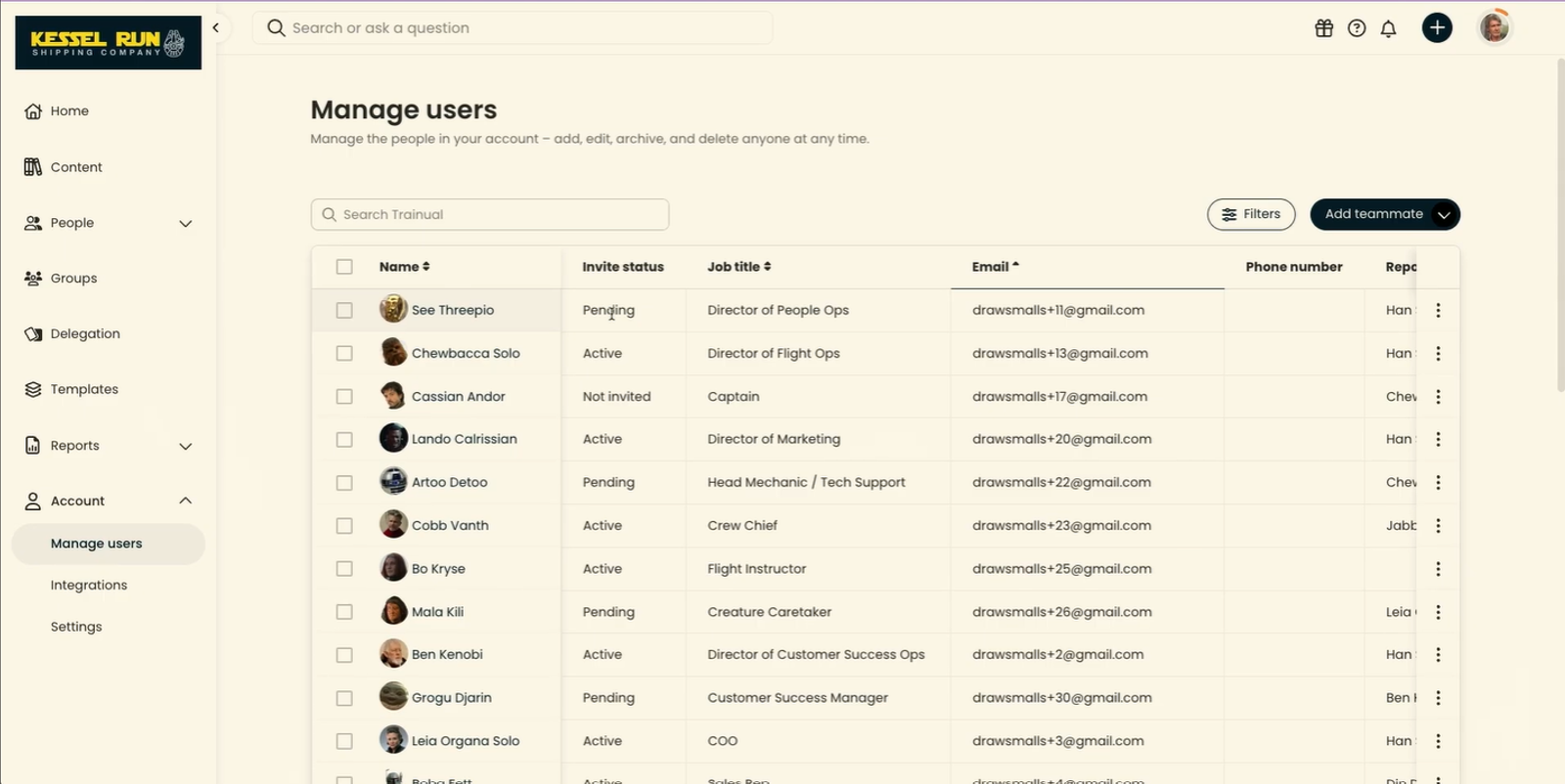
Task: Sort the table by Email column
Action: pyautogui.click(x=995, y=267)
